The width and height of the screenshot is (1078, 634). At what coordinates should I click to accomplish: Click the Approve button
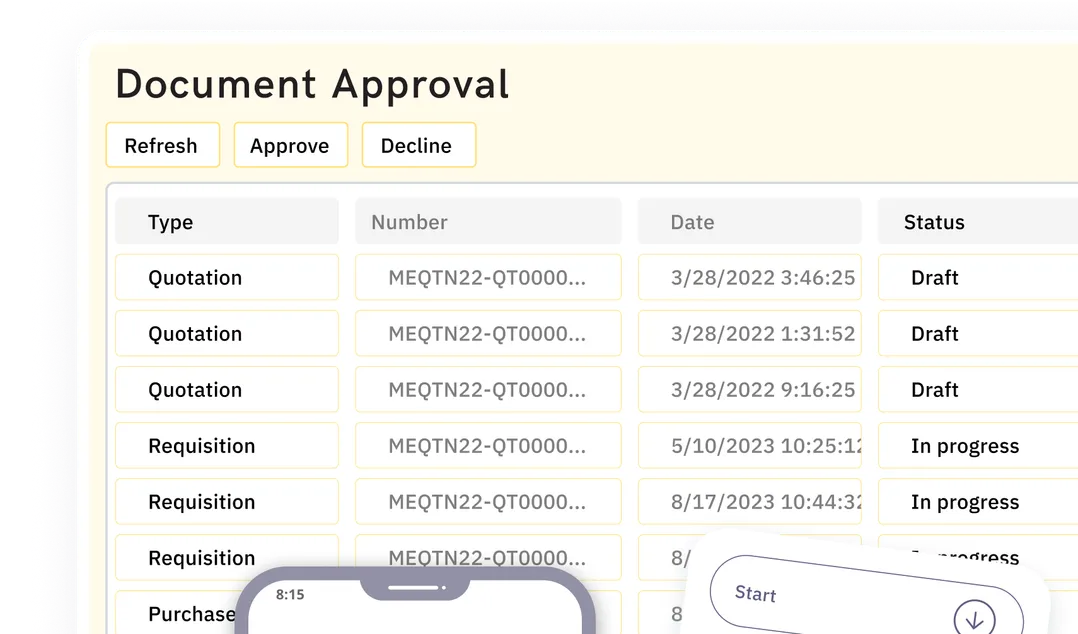click(291, 145)
